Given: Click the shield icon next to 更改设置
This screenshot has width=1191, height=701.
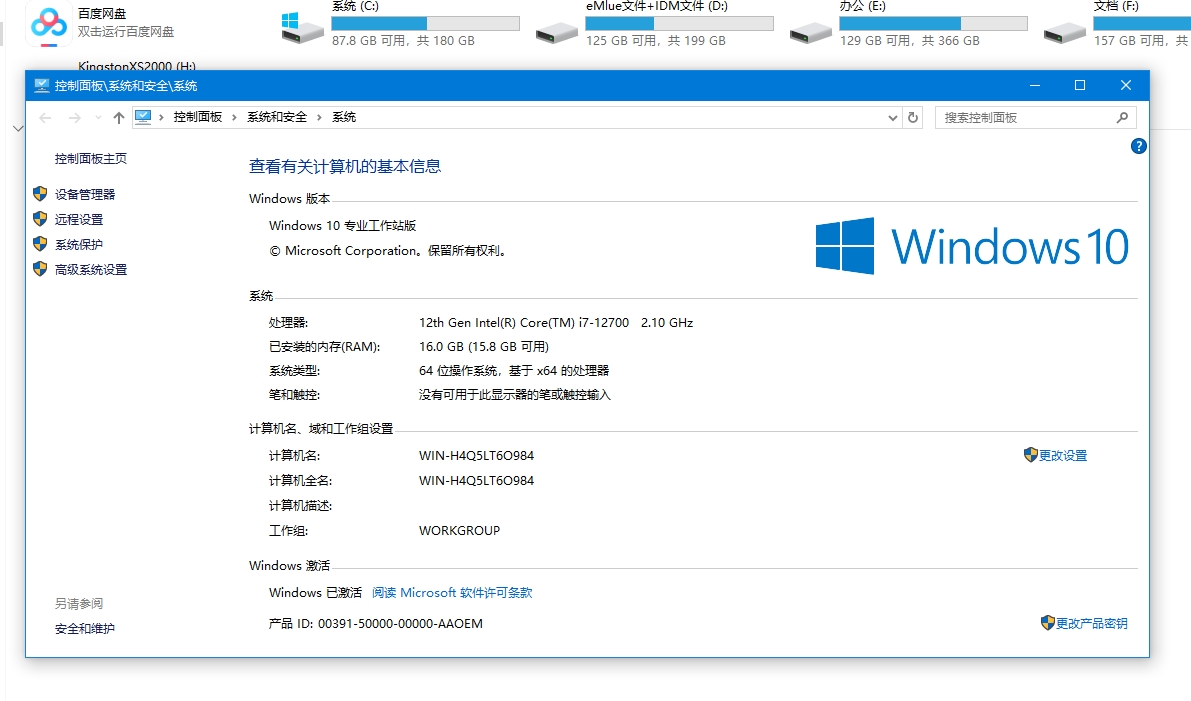Looking at the screenshot, I should coord(1031,455).
